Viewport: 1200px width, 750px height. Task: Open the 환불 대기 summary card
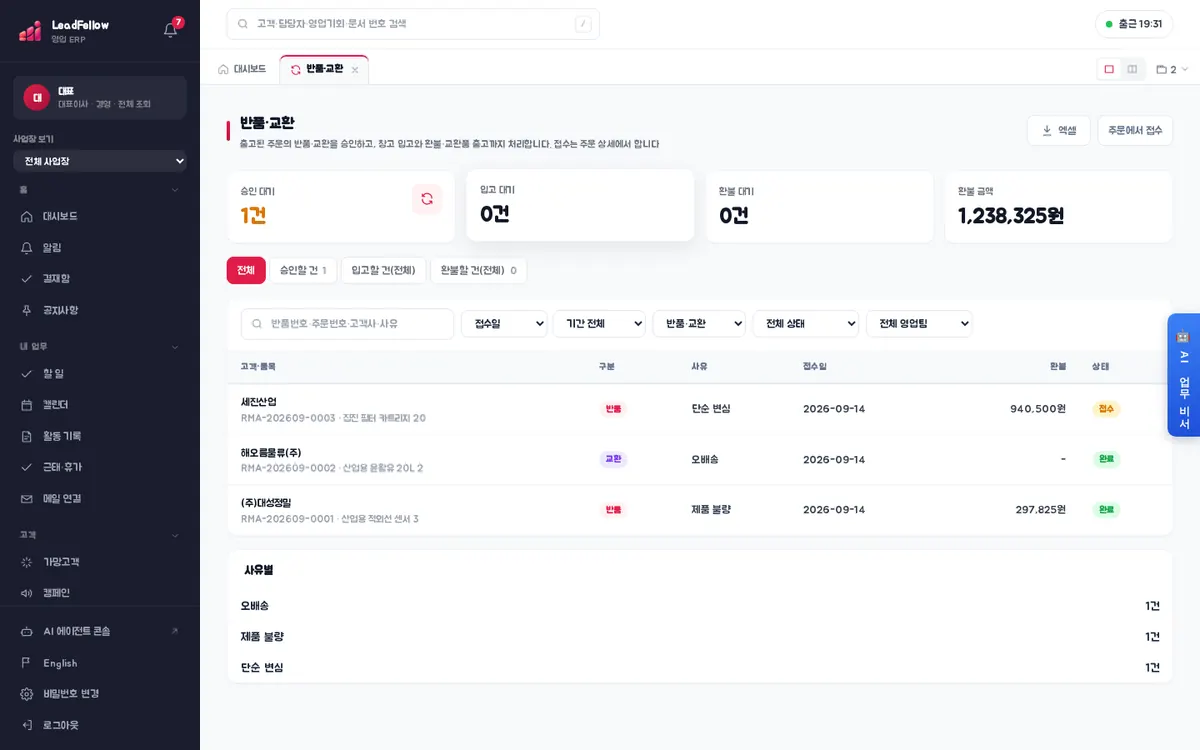click(x=819, y=206)
